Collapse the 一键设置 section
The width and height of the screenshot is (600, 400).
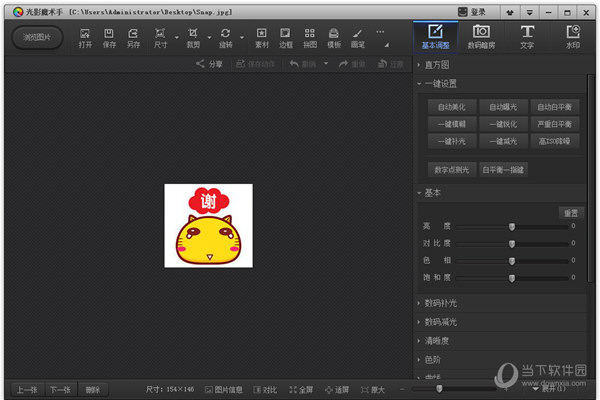[441, 84]
